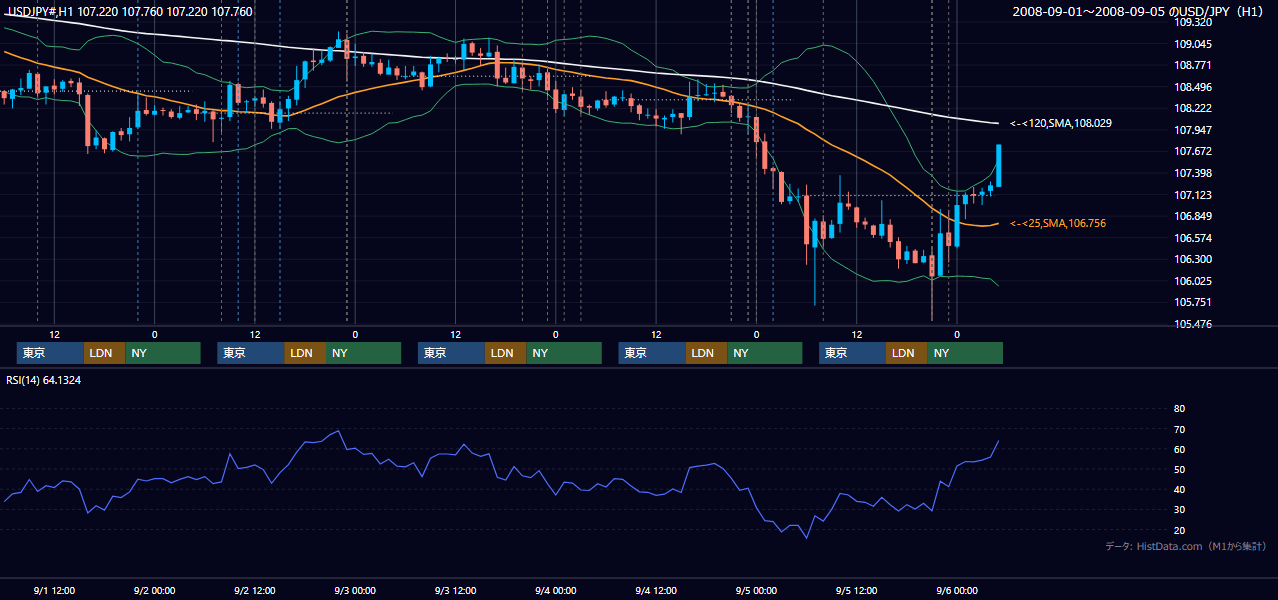1278x600 pixels.
Task: Click the 9/6 00:00 time axis label
Action: (957, 590)
